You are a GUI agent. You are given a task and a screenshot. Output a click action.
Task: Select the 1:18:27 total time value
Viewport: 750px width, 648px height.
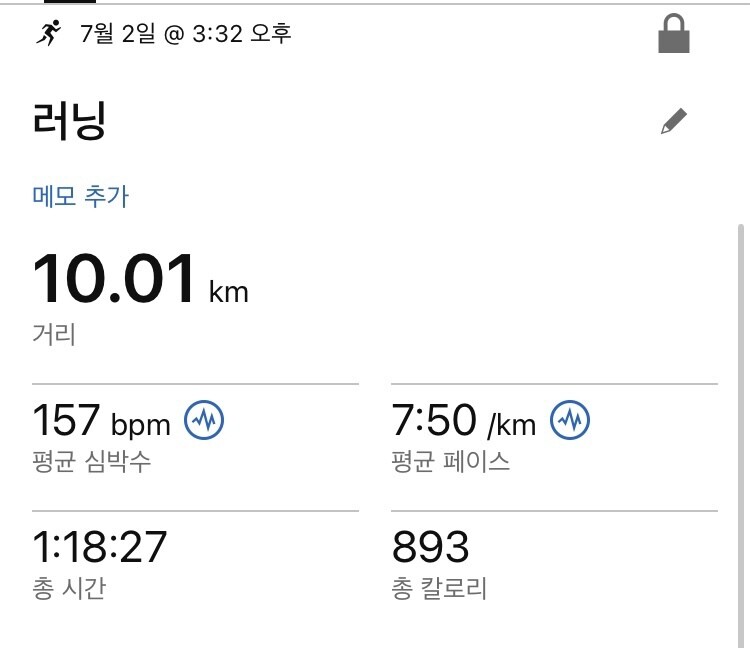(x=99, y=547)
